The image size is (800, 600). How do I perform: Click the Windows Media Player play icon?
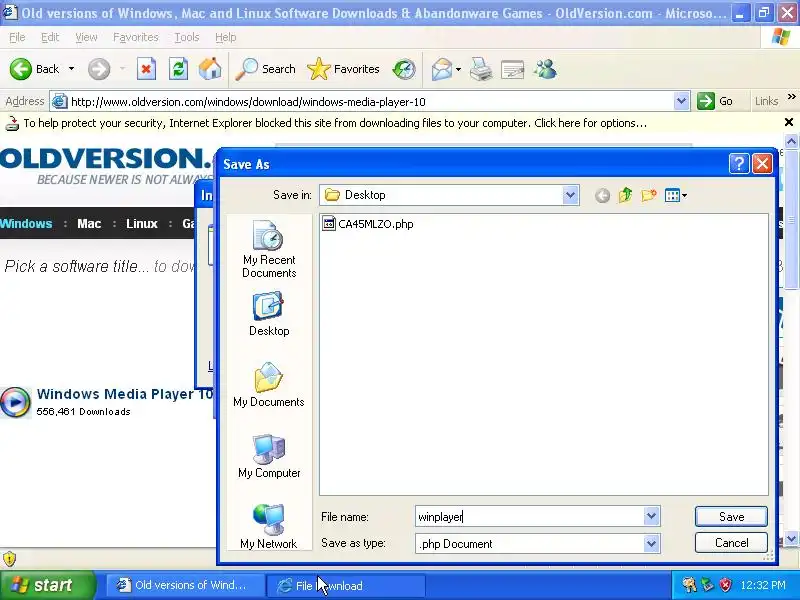(15, 402)
